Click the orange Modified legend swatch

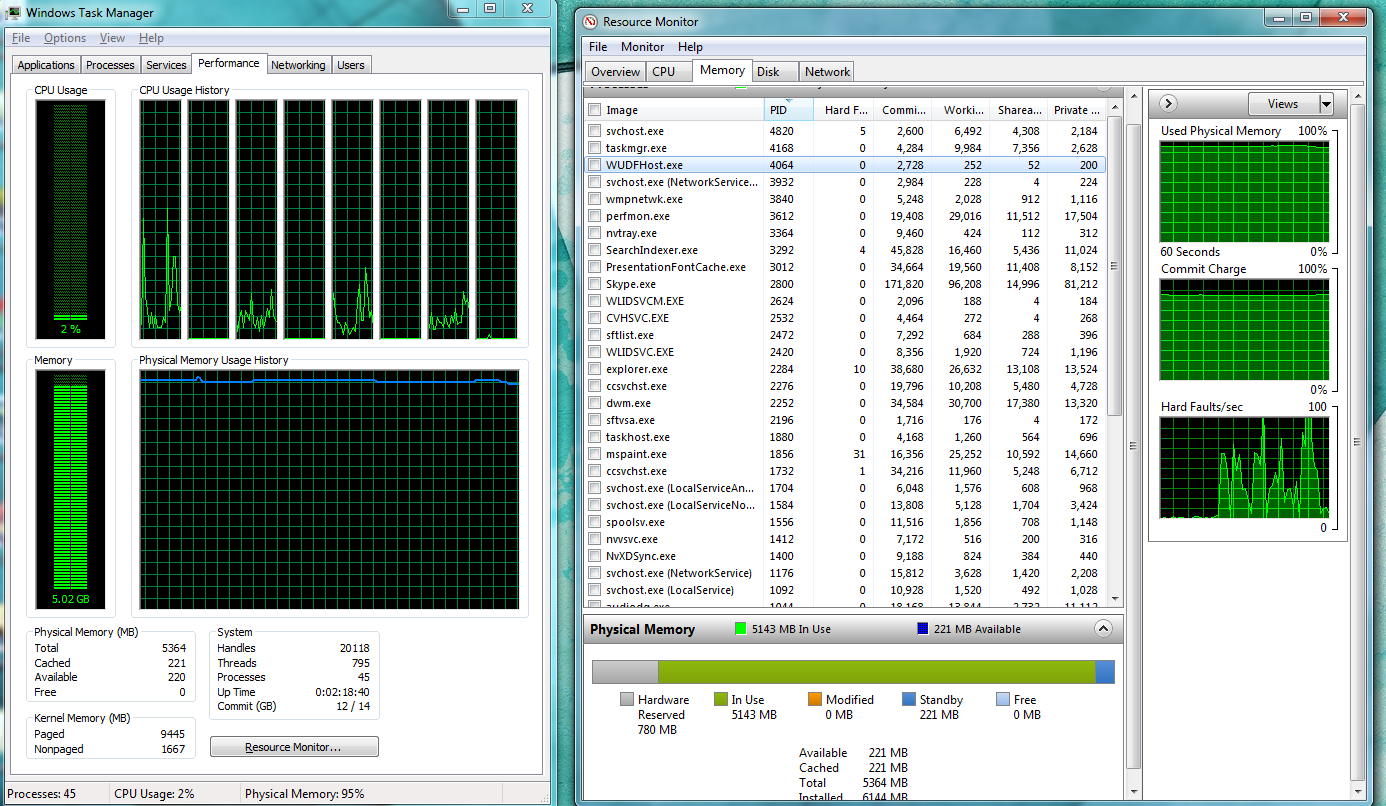click(x=815, y=700)
